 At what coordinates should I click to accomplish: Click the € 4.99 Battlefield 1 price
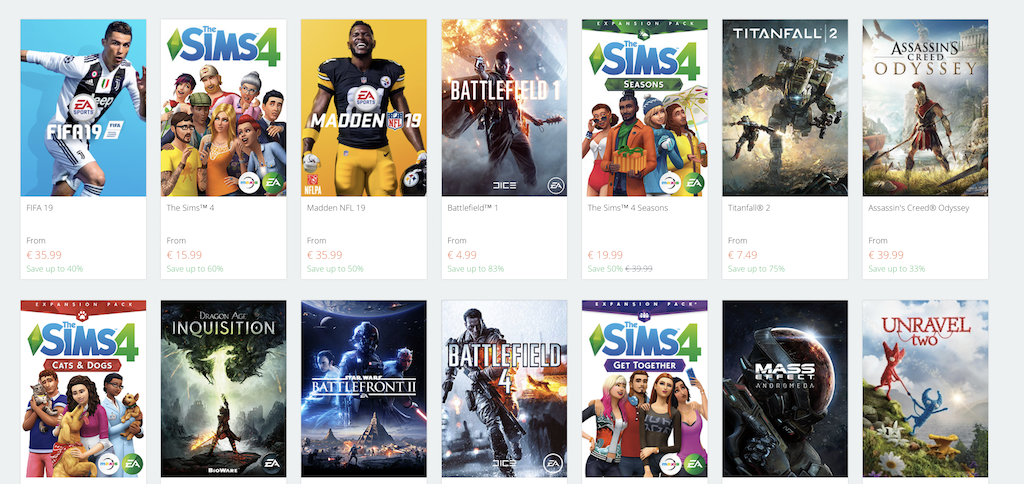[462, 255]
